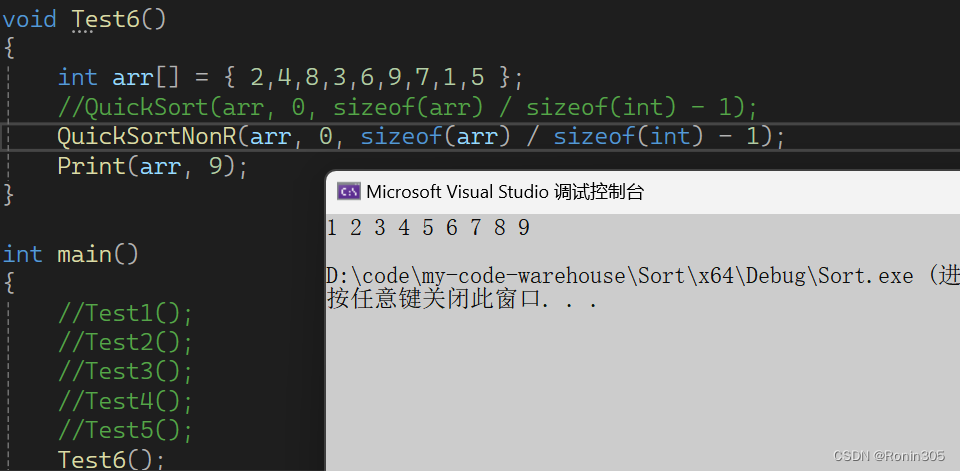Click the Test6(); call inside main

[x=111, y=459]
